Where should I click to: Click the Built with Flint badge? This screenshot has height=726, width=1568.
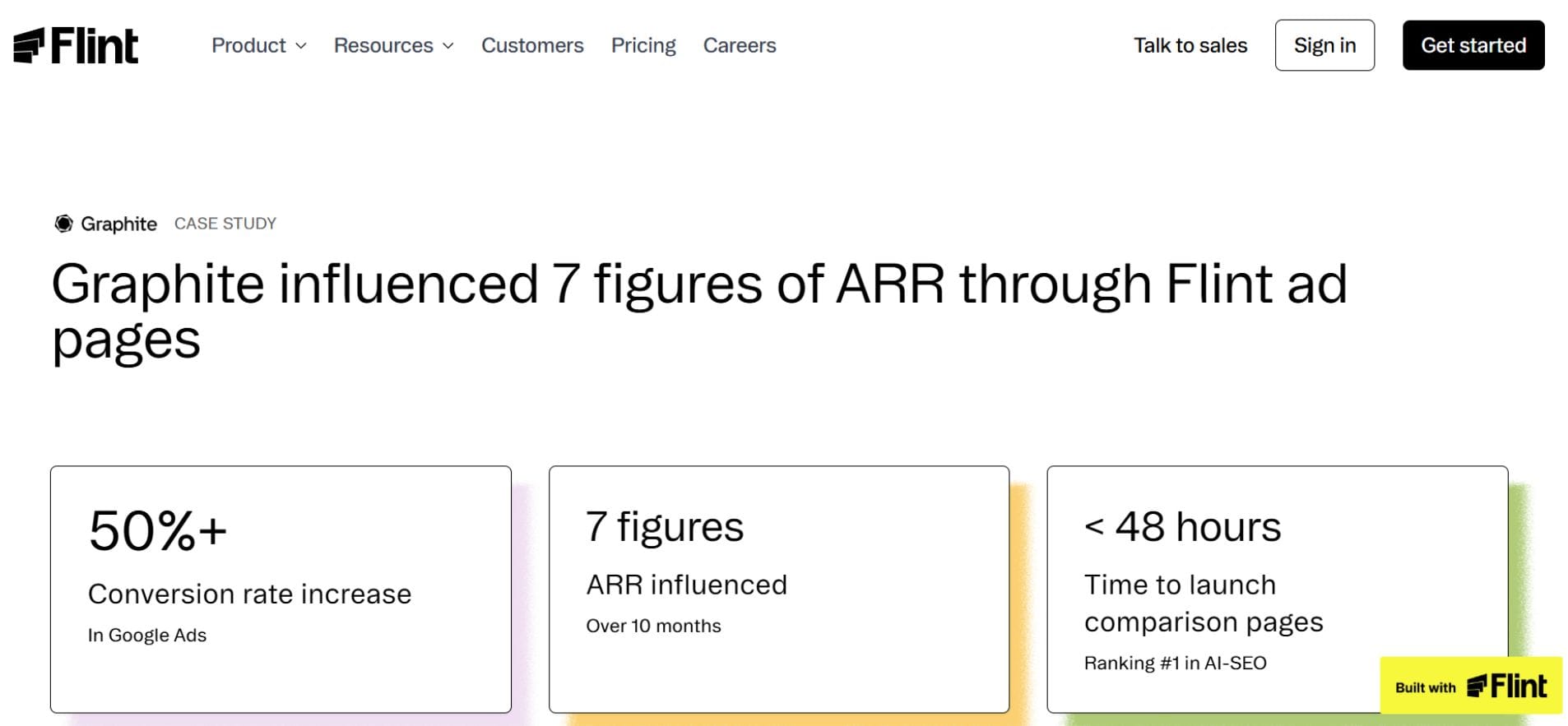pyautogui.click(x=1471, y=685)
